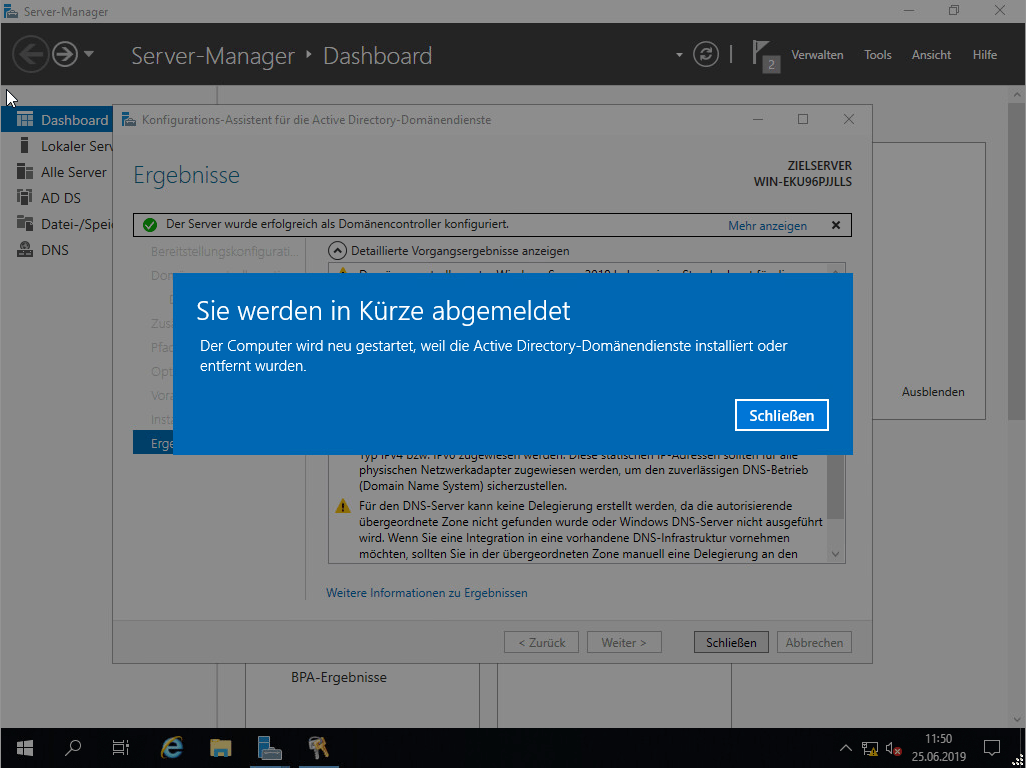Click the 'Mehr anzeigen' link
Screen dimensions: 1026x768
(x=767, y=226)
